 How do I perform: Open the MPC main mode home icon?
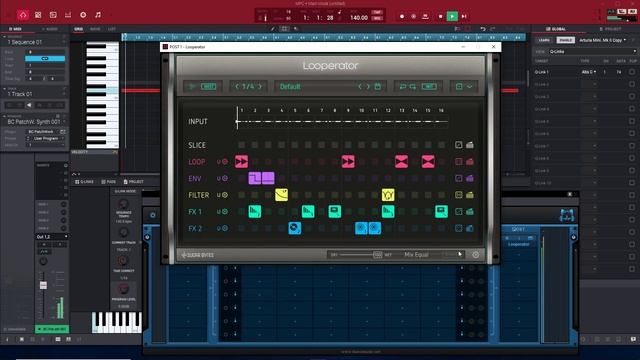pos(23,15)
